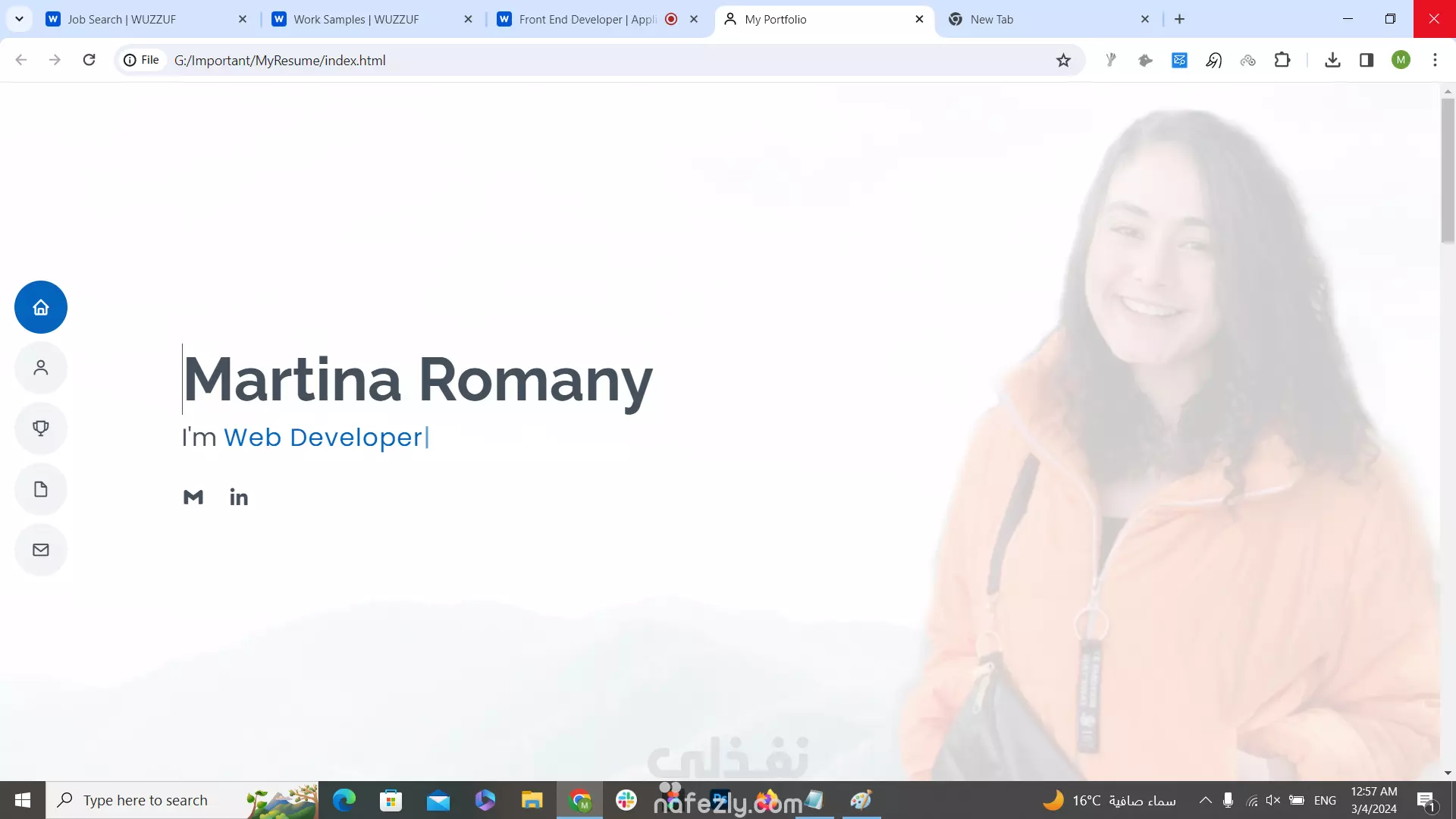This screenshot has height=819, width=1456.
Task: Click the scrollbar down arrow
Action: coord(1448,773)
